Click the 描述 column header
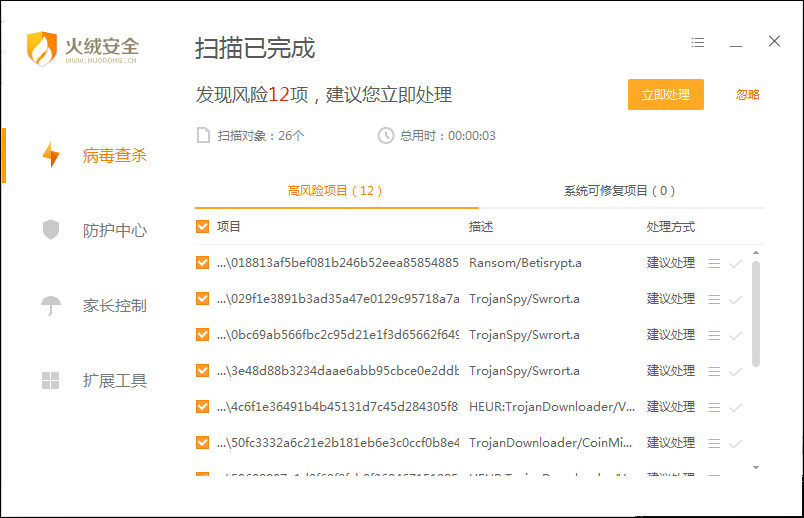 [x=481, y=227]
